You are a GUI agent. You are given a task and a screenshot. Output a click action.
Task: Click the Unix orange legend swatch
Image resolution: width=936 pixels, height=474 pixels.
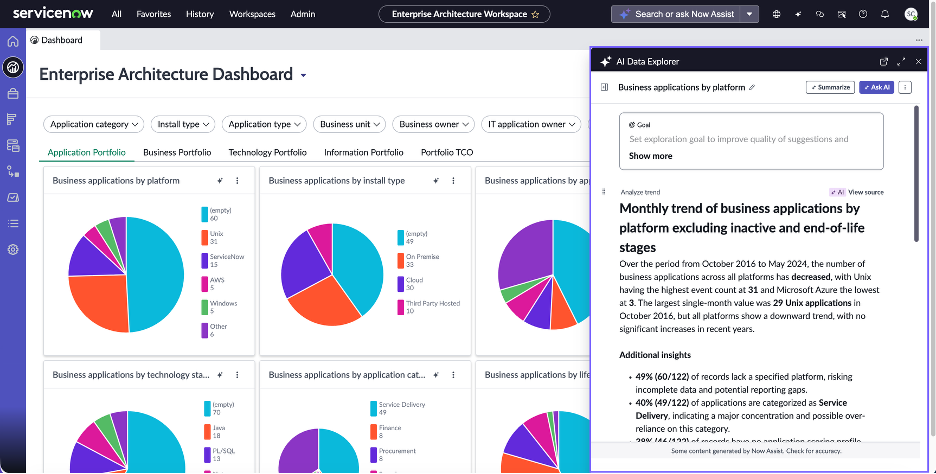coord(204,237)
